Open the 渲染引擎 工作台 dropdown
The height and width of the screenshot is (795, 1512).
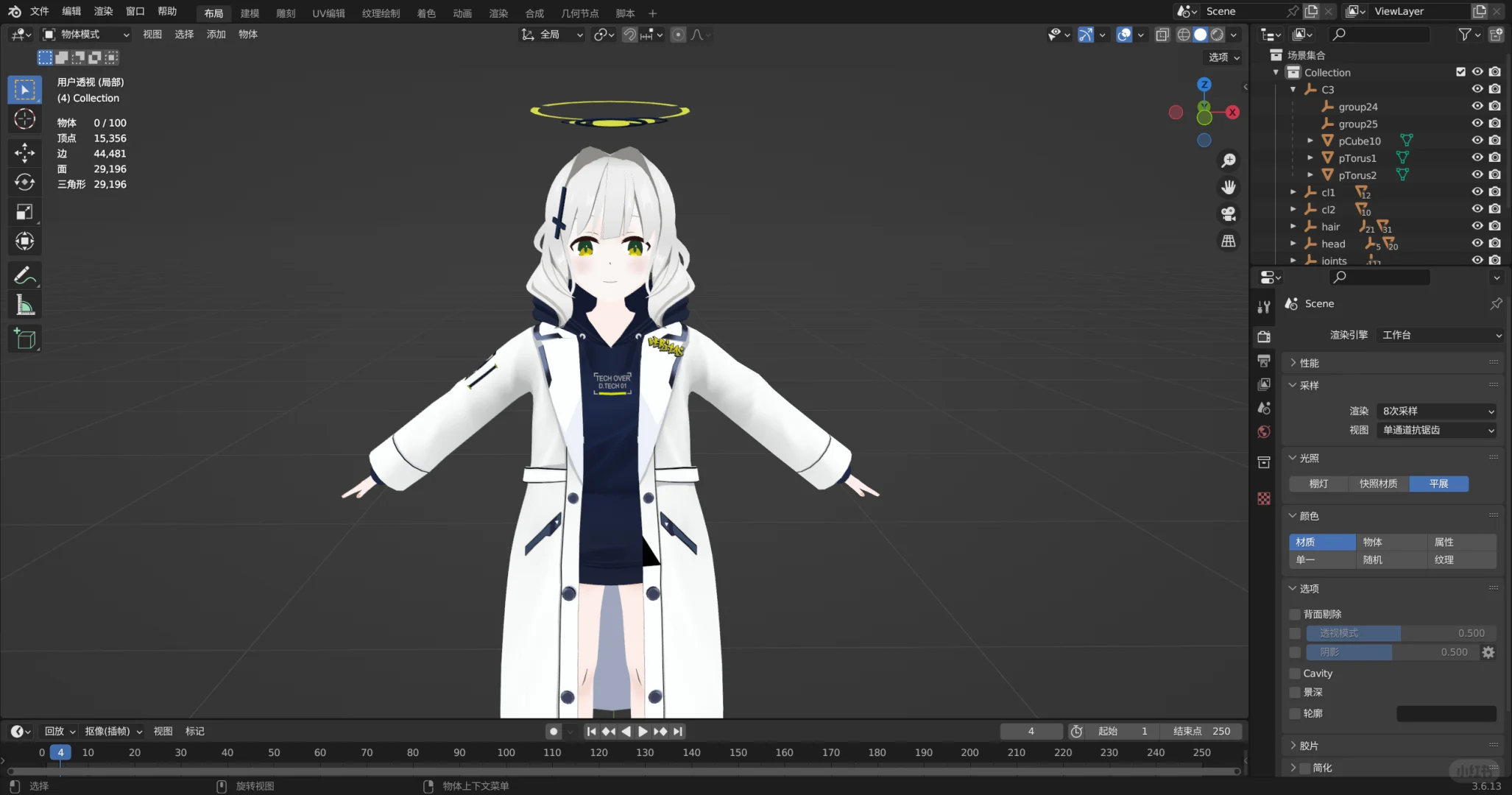click(1440, 335)
